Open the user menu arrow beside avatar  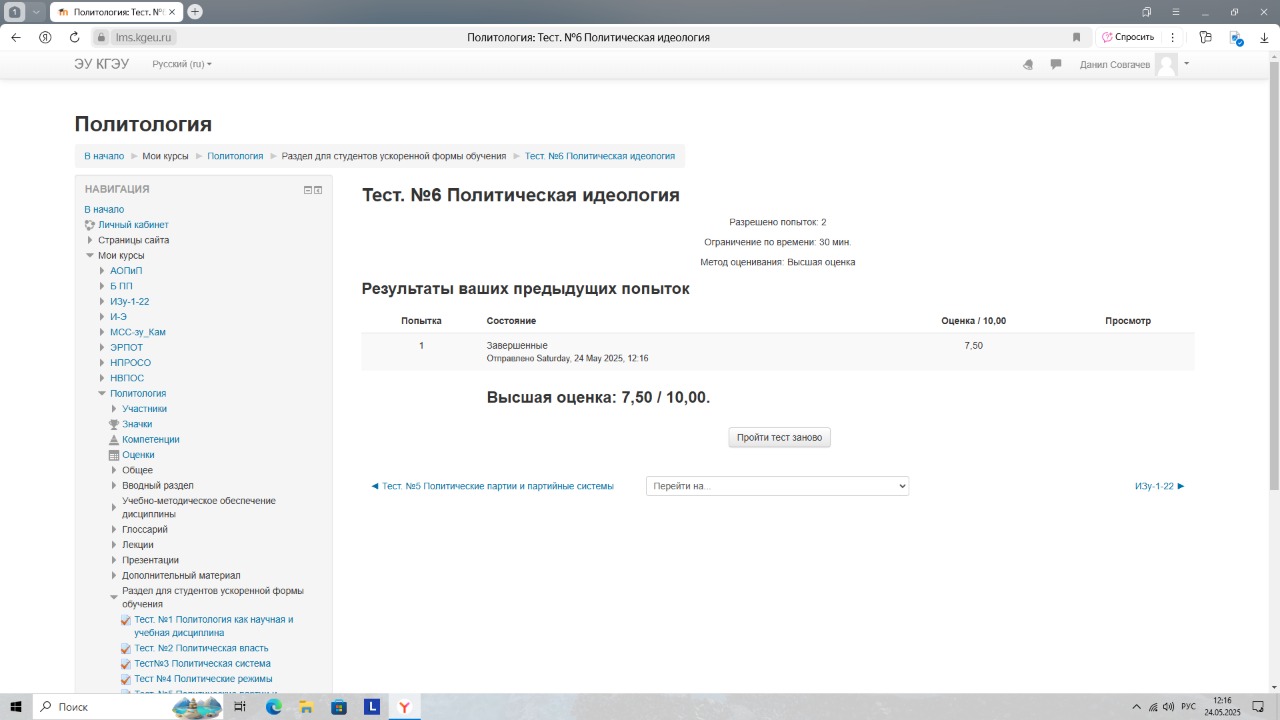tap(1187, 63)
